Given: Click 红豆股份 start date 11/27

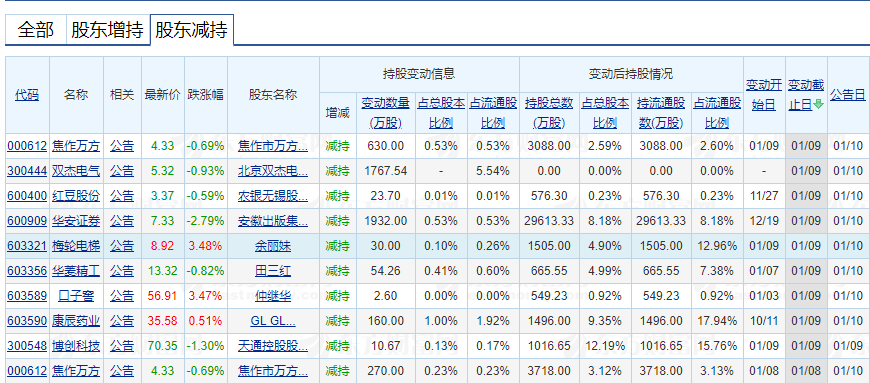Looking at the screenshot, I should click(764, 196).
